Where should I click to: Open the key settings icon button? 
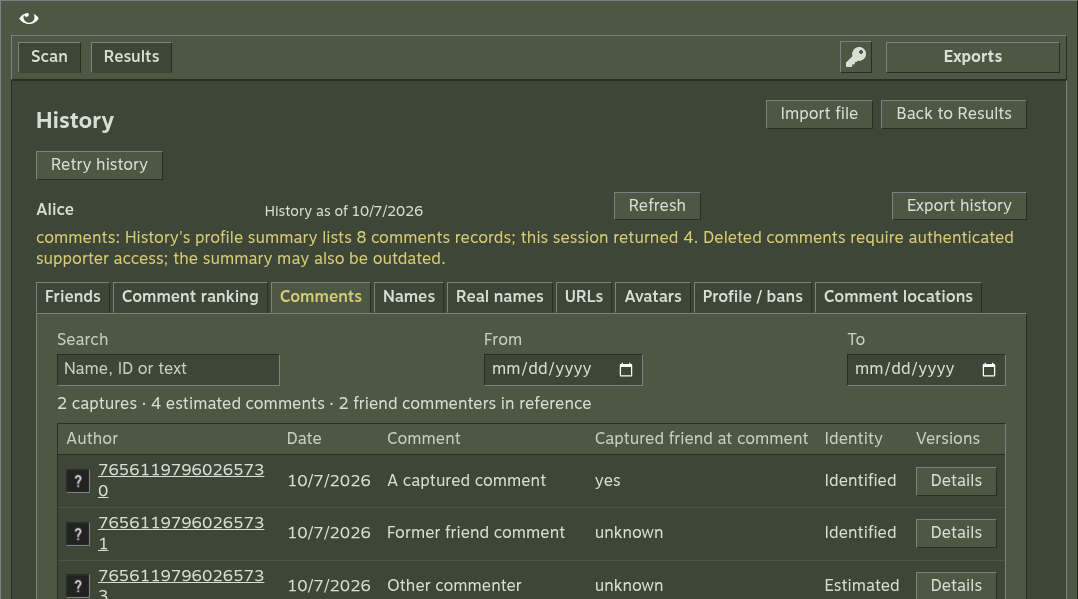tap(856, 57)
